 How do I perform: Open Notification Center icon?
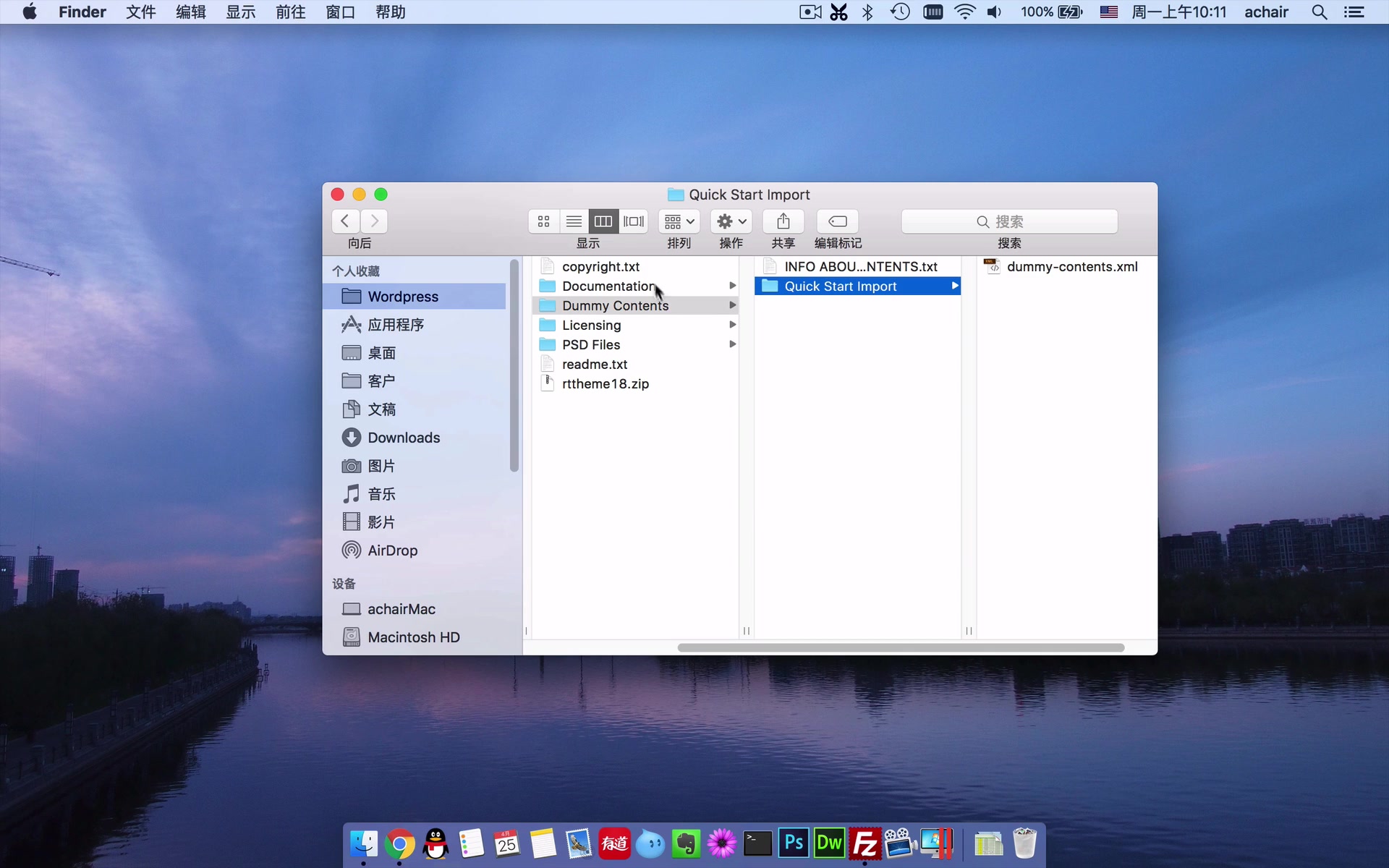(x=1354, y=12)
